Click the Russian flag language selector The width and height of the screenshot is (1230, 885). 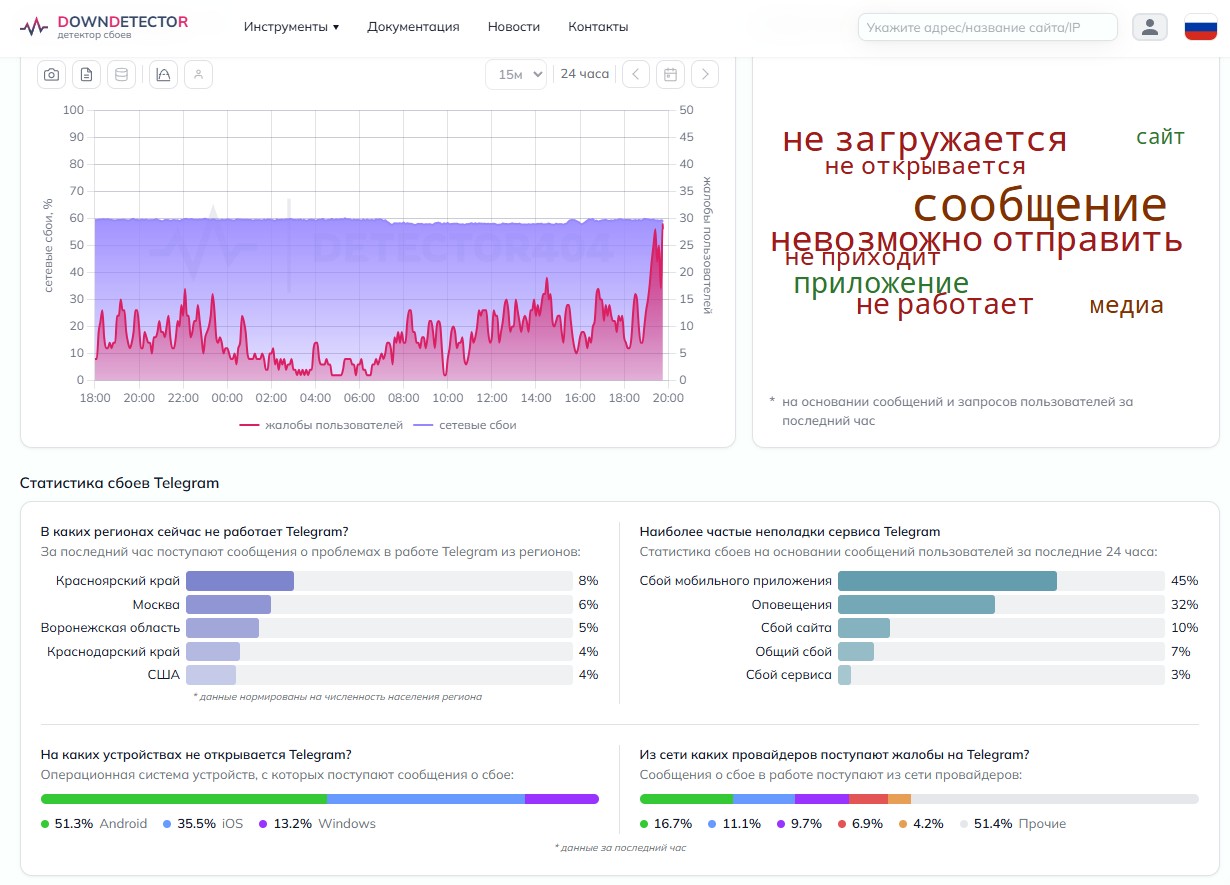coord(1200,27)
